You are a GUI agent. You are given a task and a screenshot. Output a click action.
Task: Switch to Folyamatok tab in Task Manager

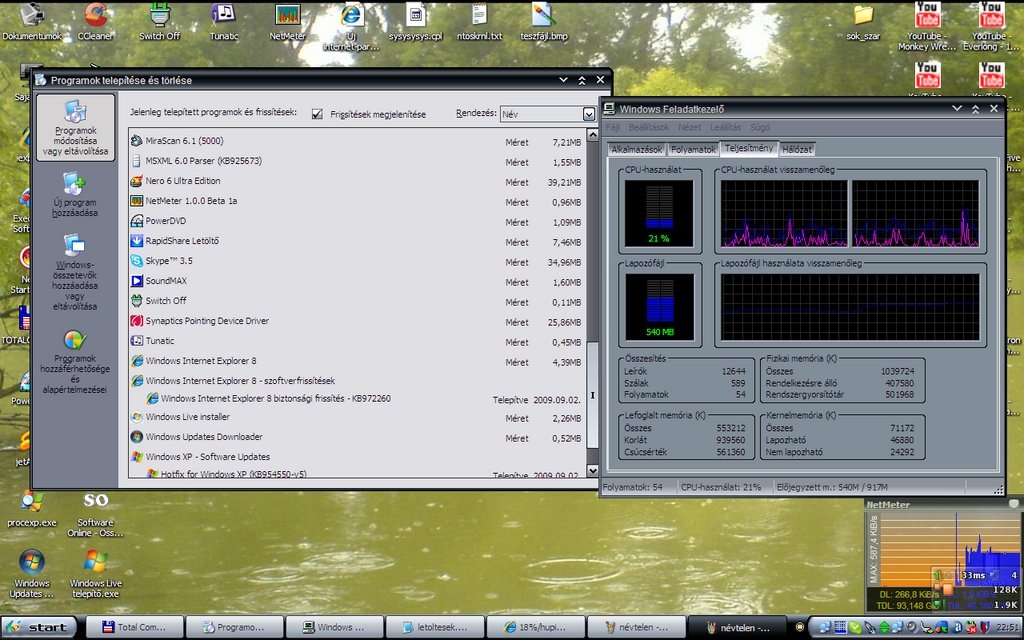pyautogui.click(x=693, y=150)
